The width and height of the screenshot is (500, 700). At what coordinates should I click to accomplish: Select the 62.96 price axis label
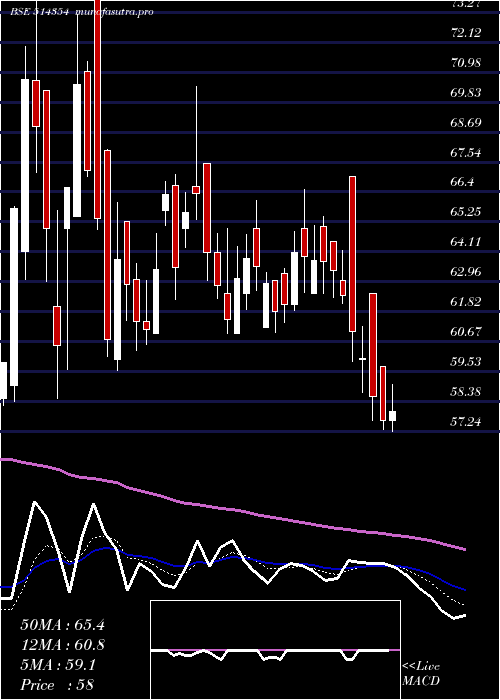(x=467, y=271)
